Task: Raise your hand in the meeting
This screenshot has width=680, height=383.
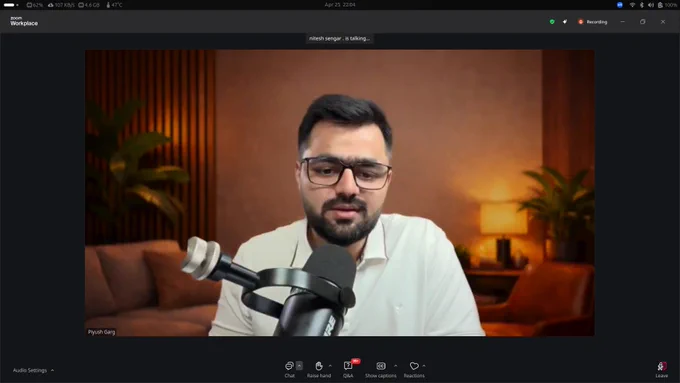Action: pyautogui.click(x=319, y=369)
